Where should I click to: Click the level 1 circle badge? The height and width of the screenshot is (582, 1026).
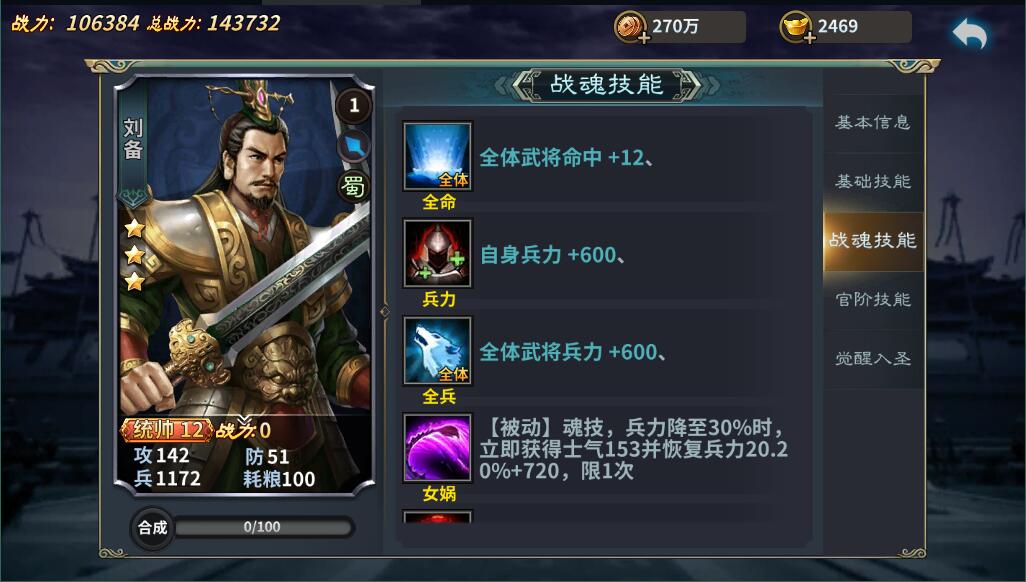click(x=353, y=105)
